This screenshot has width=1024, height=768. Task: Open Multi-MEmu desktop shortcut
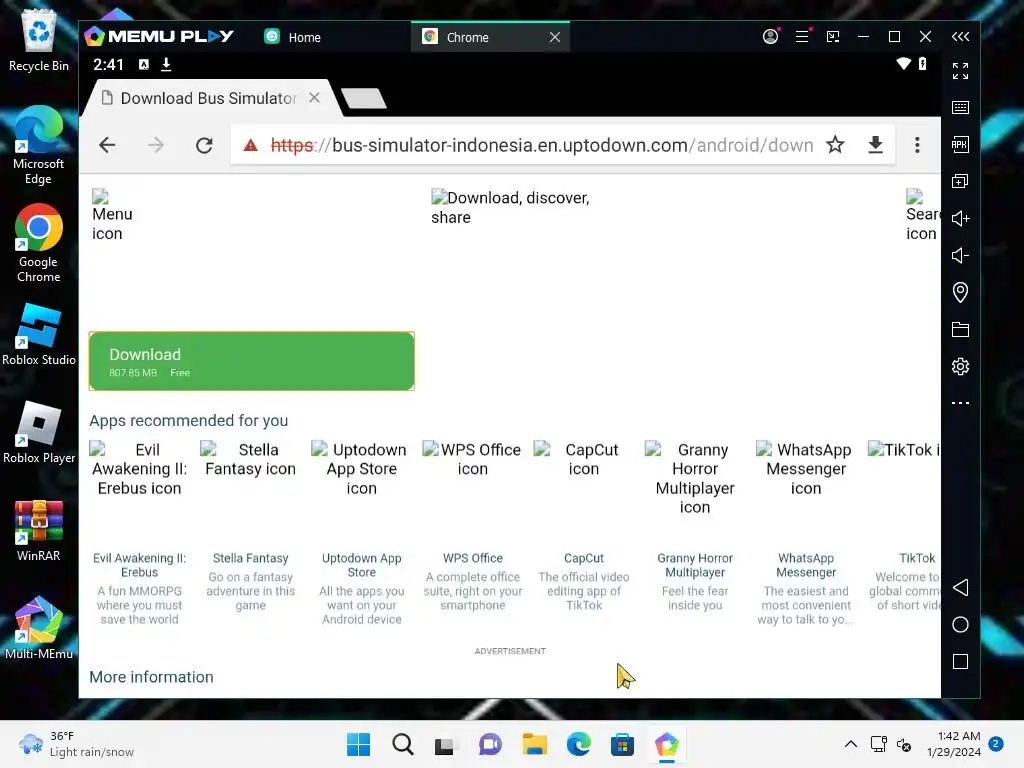(x=39, y=628)
